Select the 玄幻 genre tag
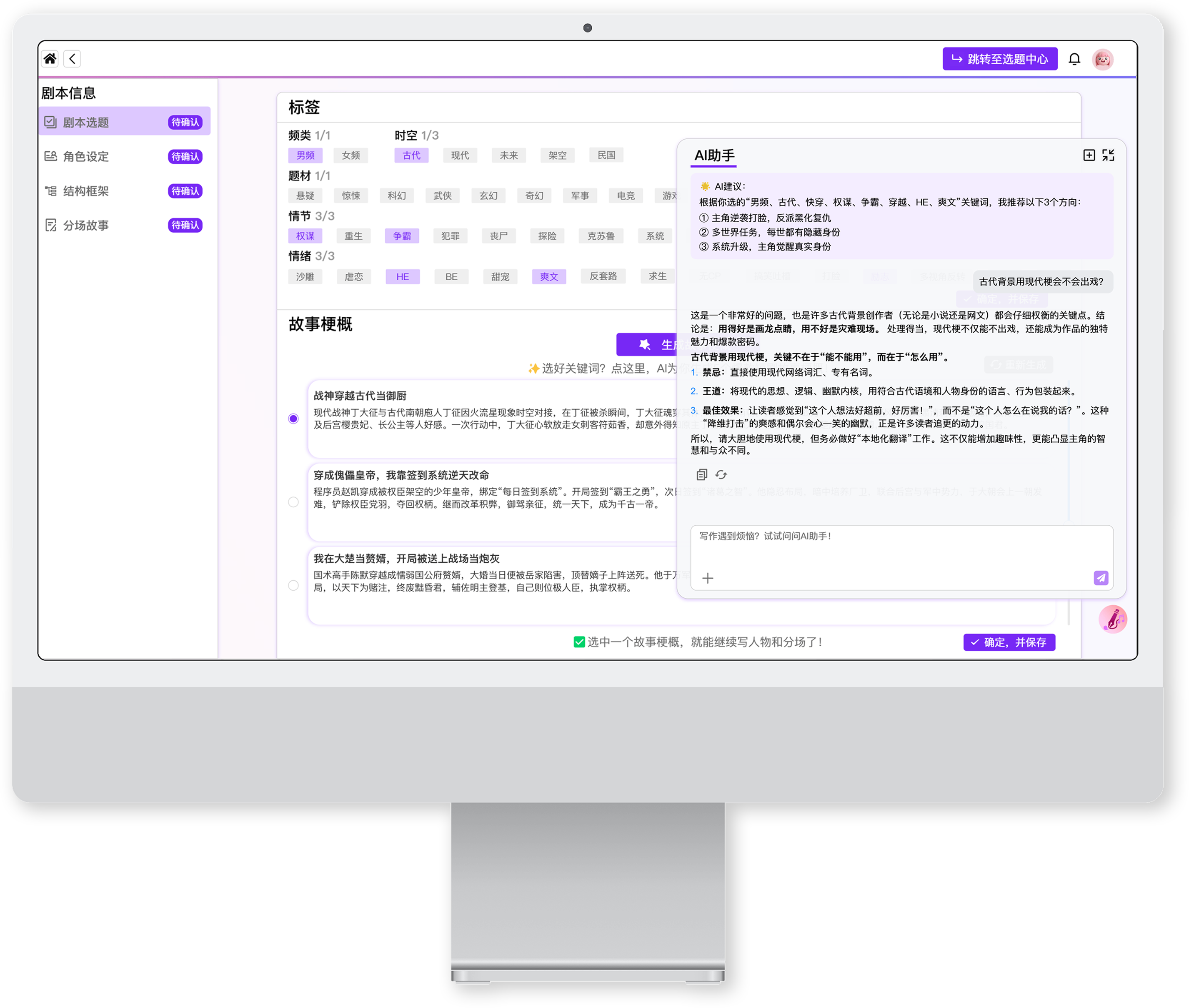 (x=488, y=196)
